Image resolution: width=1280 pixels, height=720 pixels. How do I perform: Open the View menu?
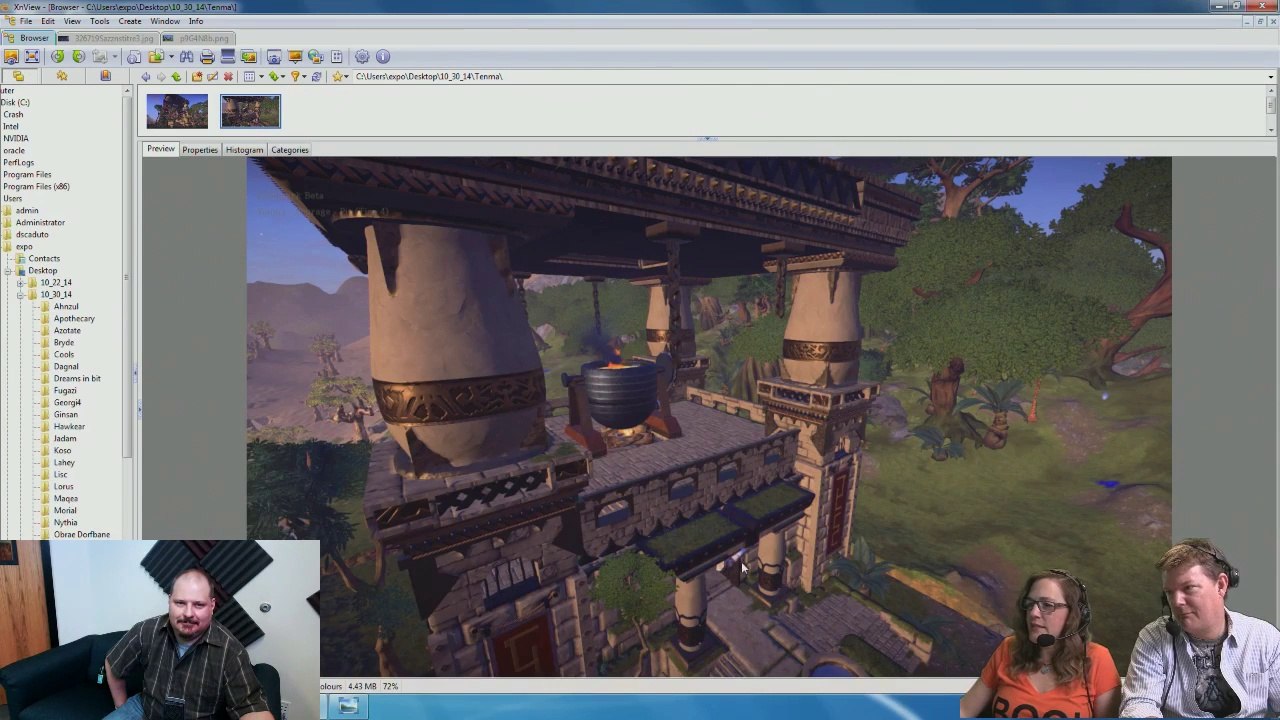click(72, 21)
